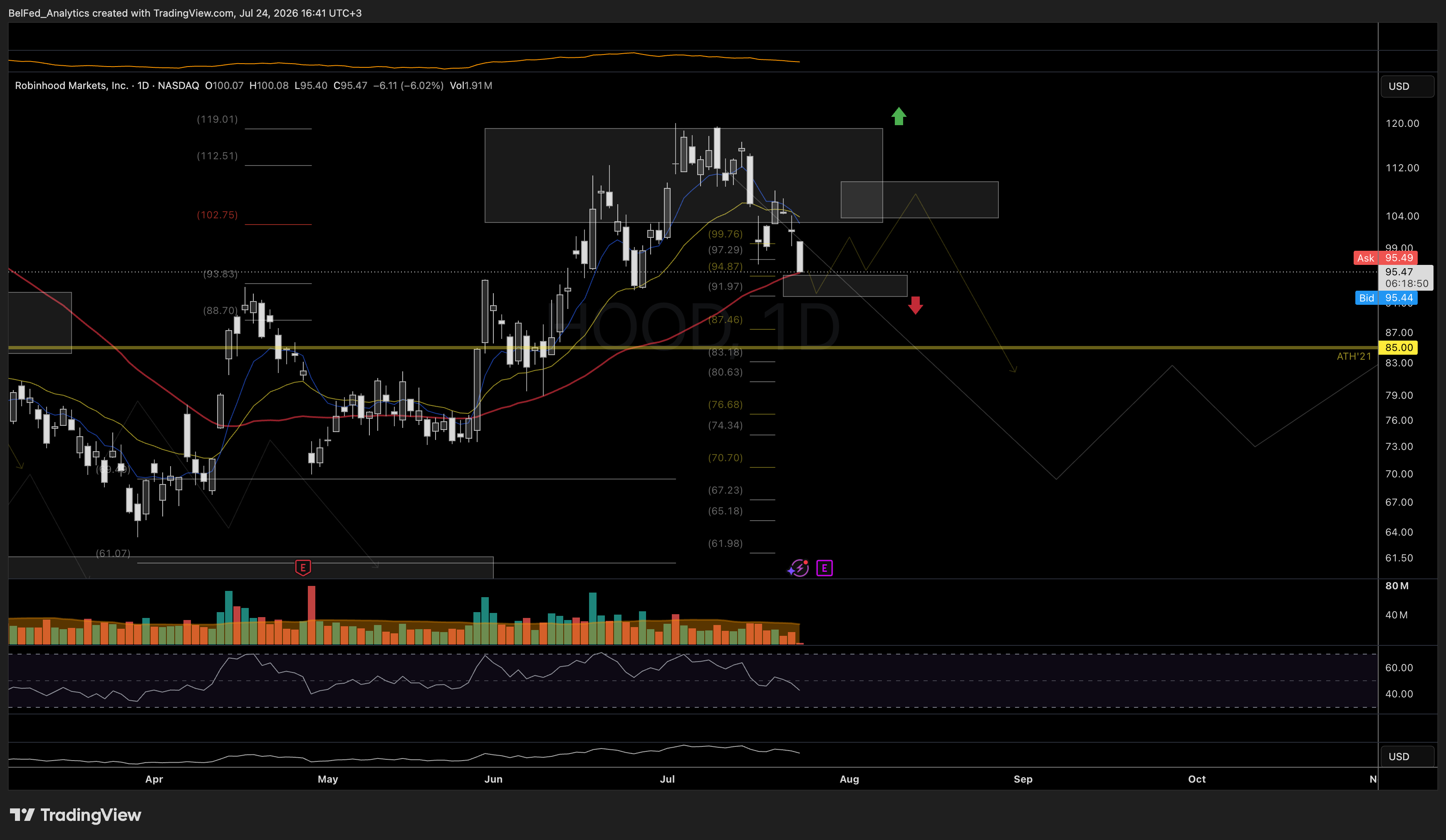Click the (88.70) level label
This screenshot has height=840, width=1446.
point(220,310)
